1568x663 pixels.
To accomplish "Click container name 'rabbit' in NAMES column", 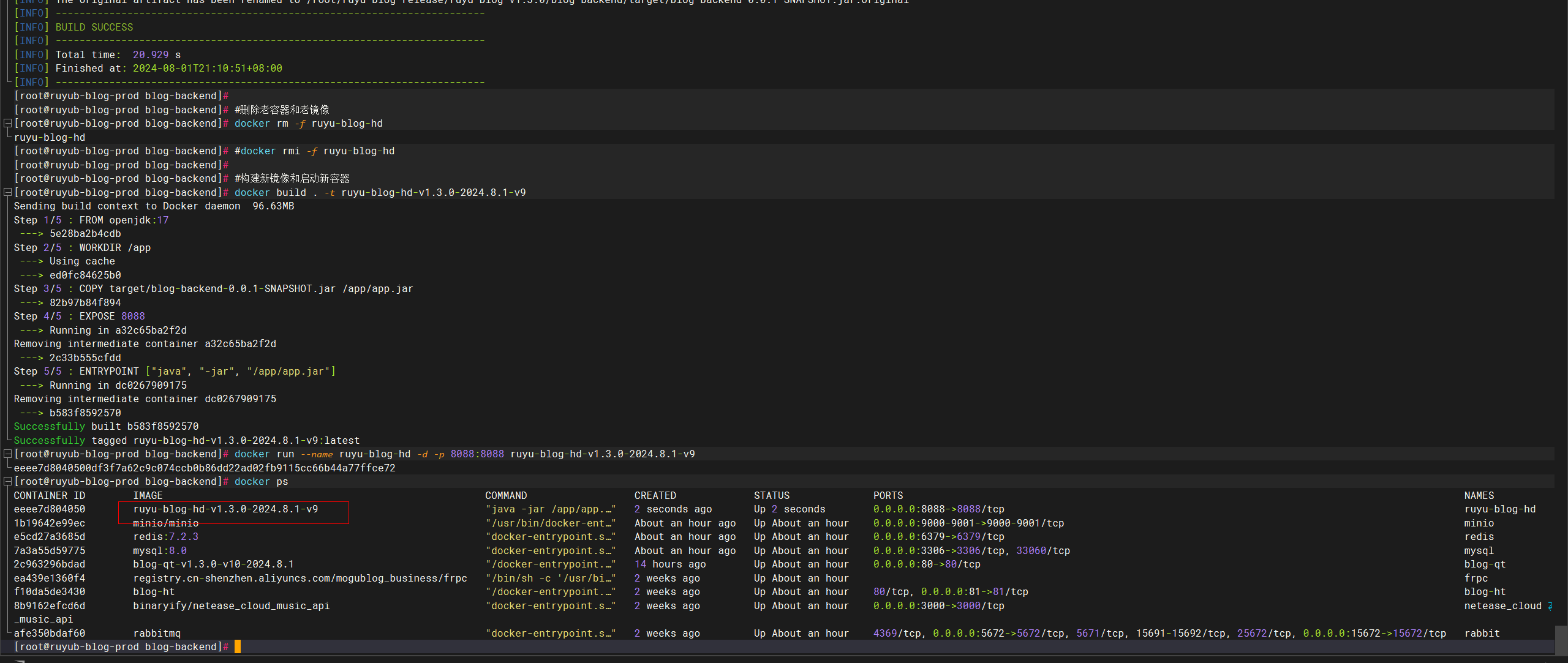I will (1482, 633).
